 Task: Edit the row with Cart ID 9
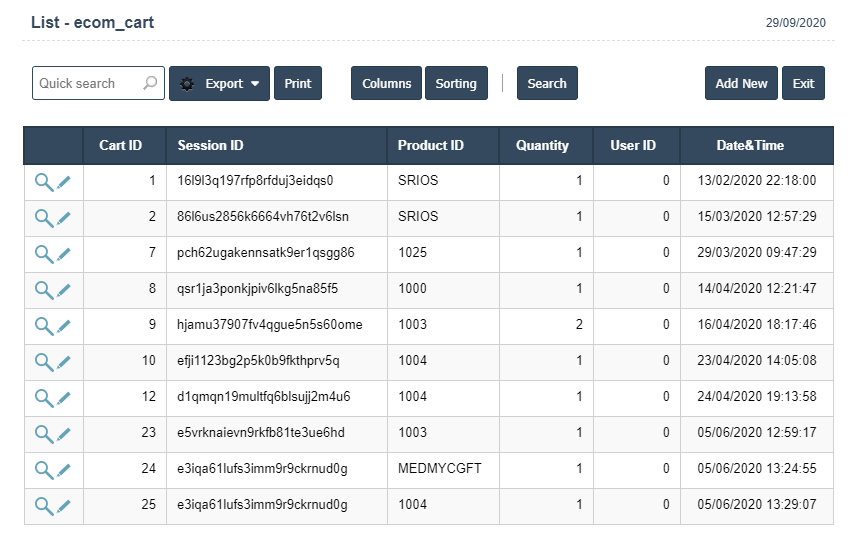64,326
